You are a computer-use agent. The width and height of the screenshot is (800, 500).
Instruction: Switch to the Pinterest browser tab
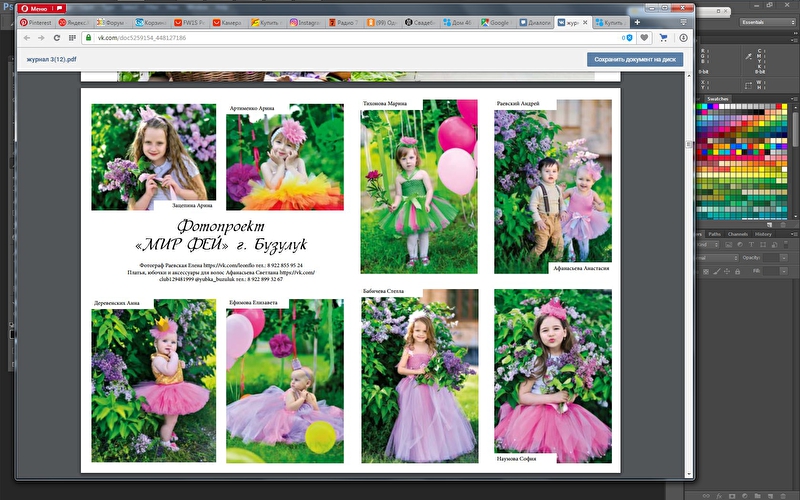37,21
